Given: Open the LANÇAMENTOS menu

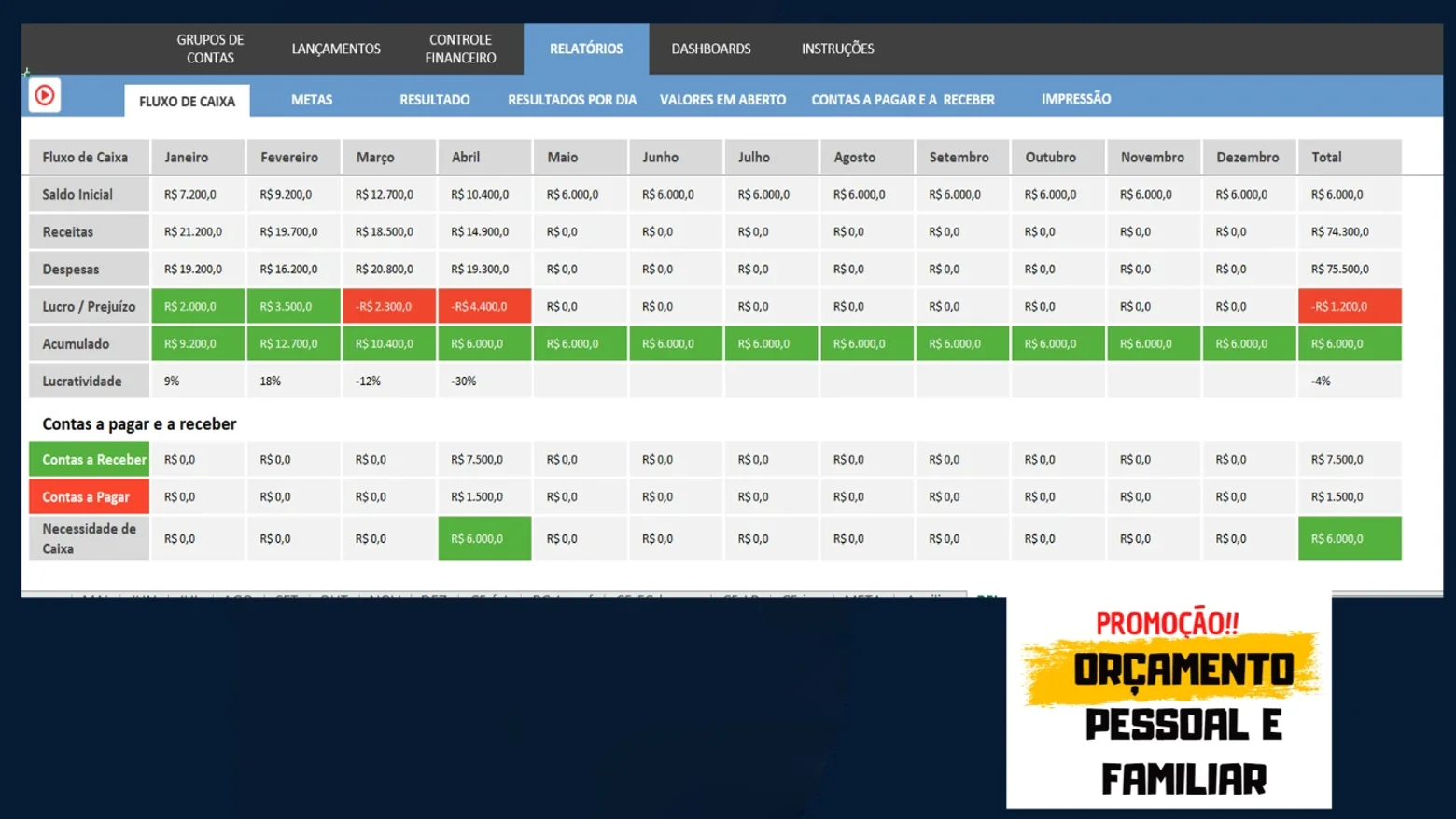Looking at the screenshot, I should [x=336, y=49].
